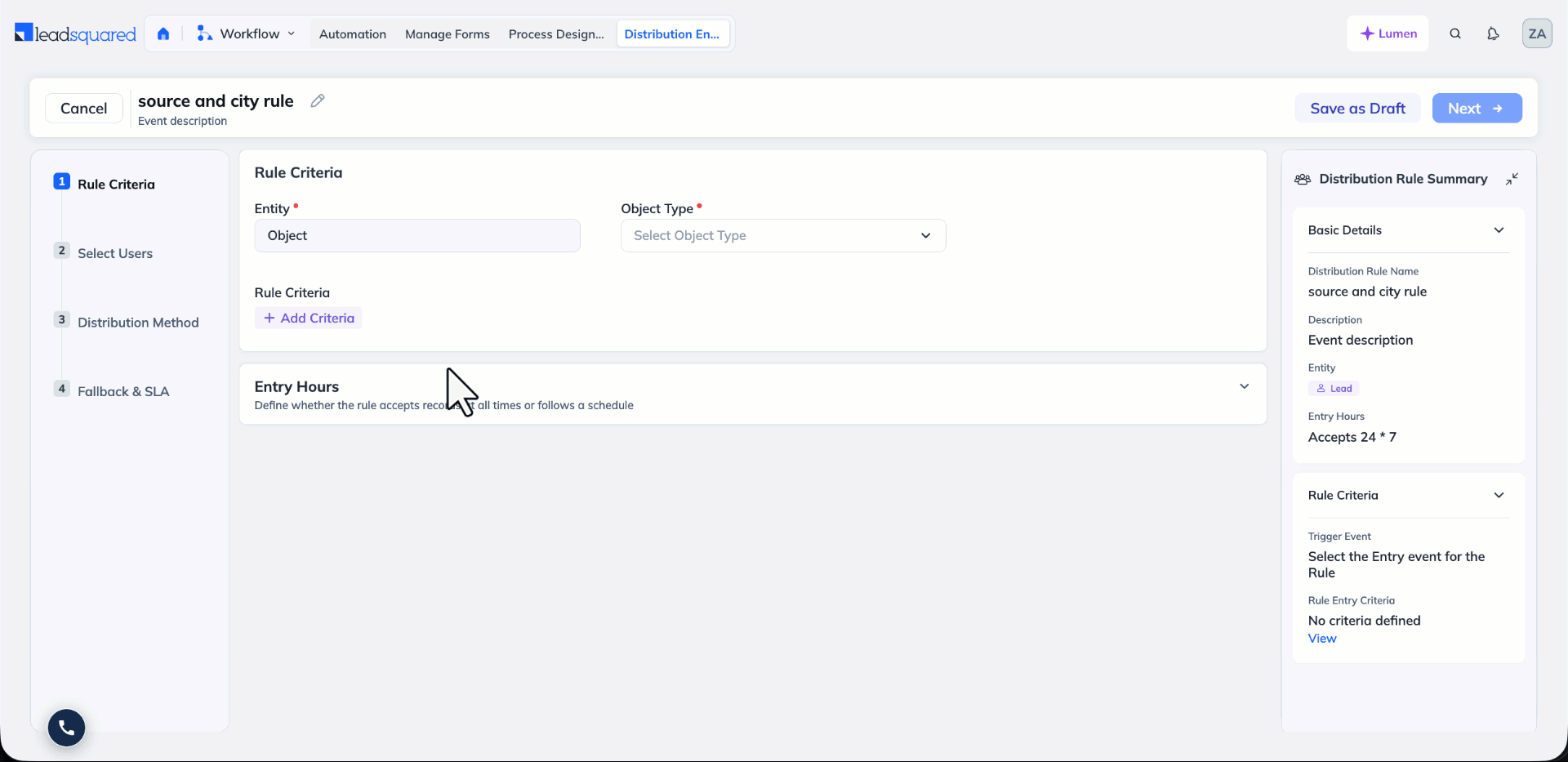Switch to the Automation tab

353,34
